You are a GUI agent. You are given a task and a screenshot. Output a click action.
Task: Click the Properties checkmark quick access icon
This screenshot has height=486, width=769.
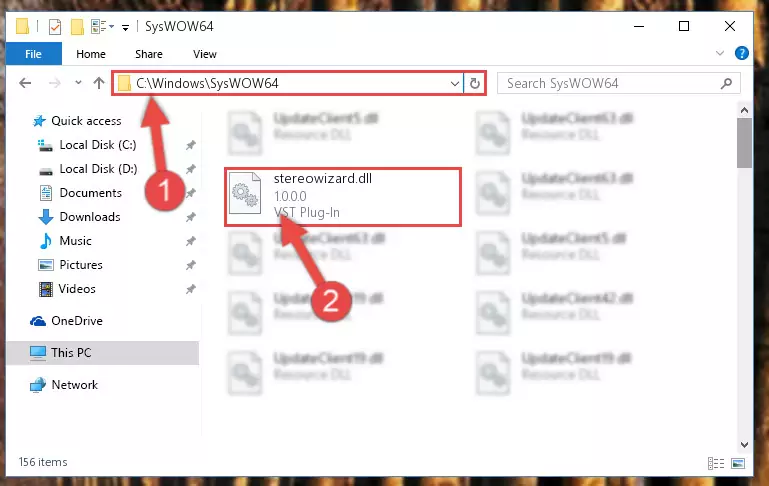55,26
